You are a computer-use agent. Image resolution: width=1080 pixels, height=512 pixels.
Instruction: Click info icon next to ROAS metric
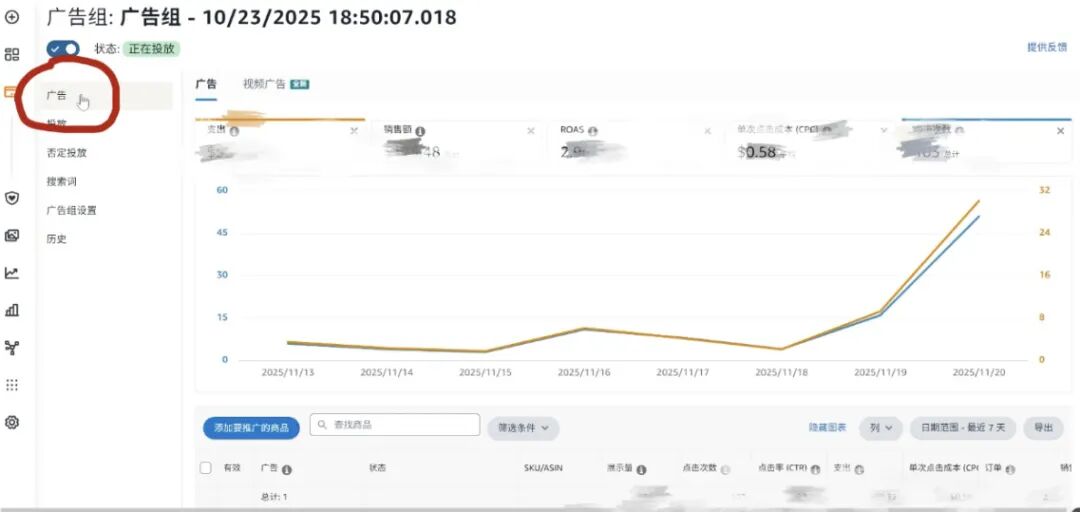tap(593, 131)
